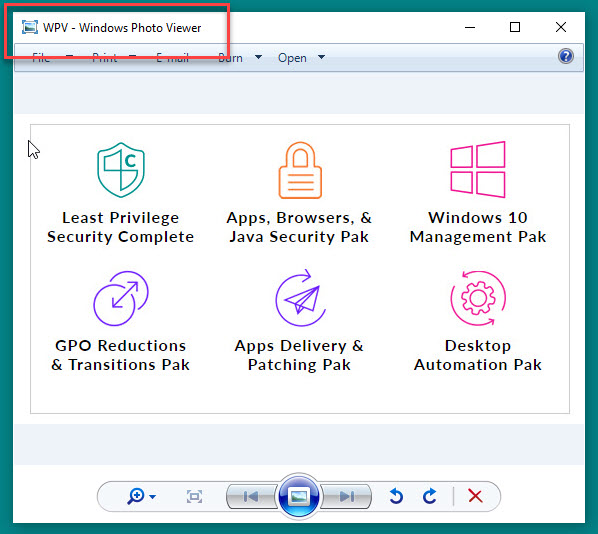This screenshot has width=598, height=534.
Task: Delete the photo with red X
Action: (x=475, y=496)
